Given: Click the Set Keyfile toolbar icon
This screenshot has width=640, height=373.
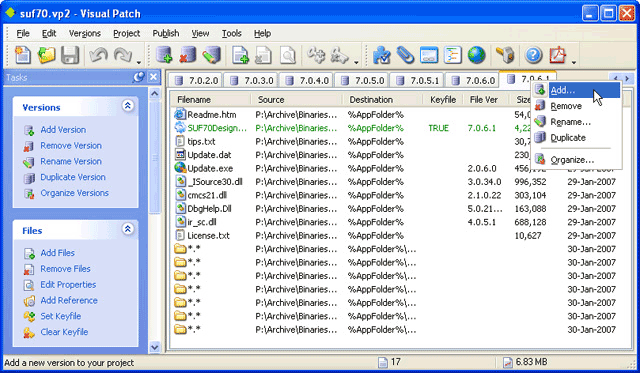Looking at the screenshot, I should pyautogui.click(x=316, y=55).
